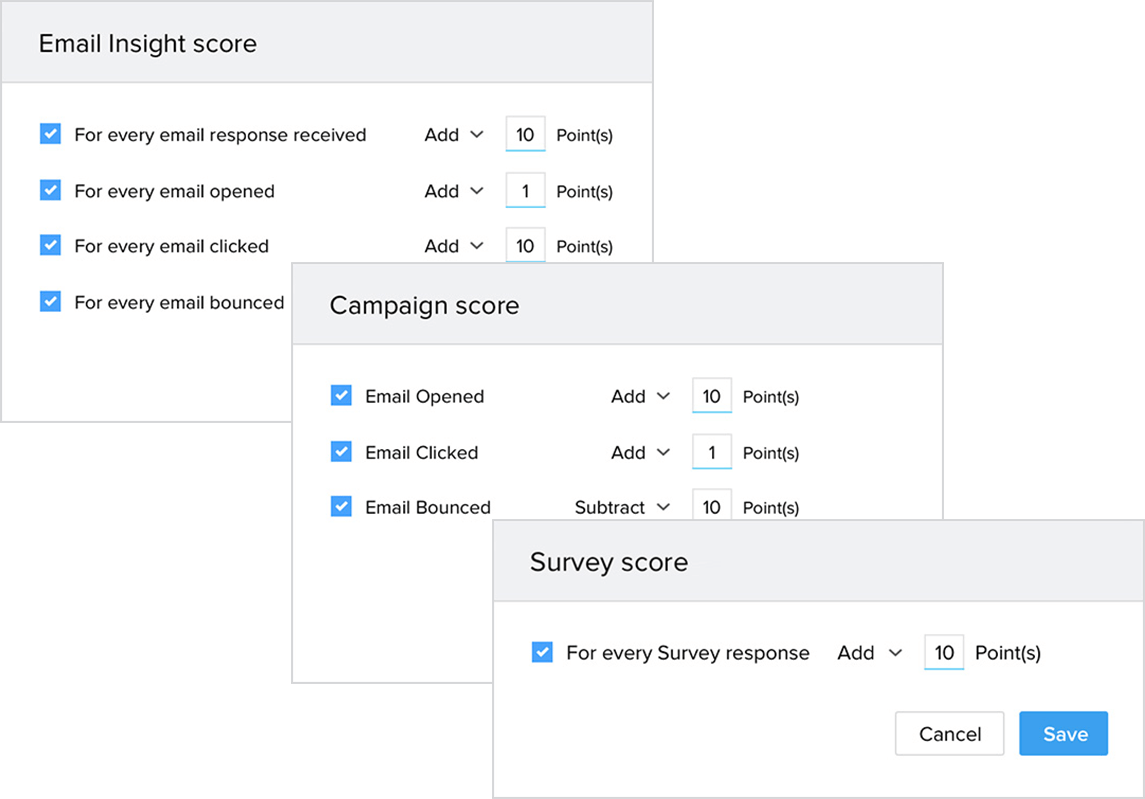
Task: Uncheck 'For every Survey response' checkbox
Action: 542,651
